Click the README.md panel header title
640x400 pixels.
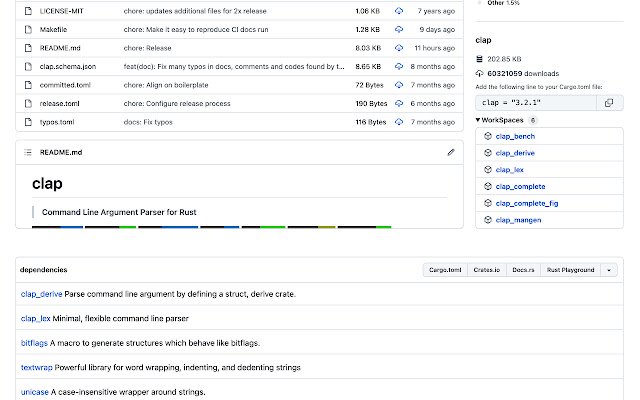(61, 152)
